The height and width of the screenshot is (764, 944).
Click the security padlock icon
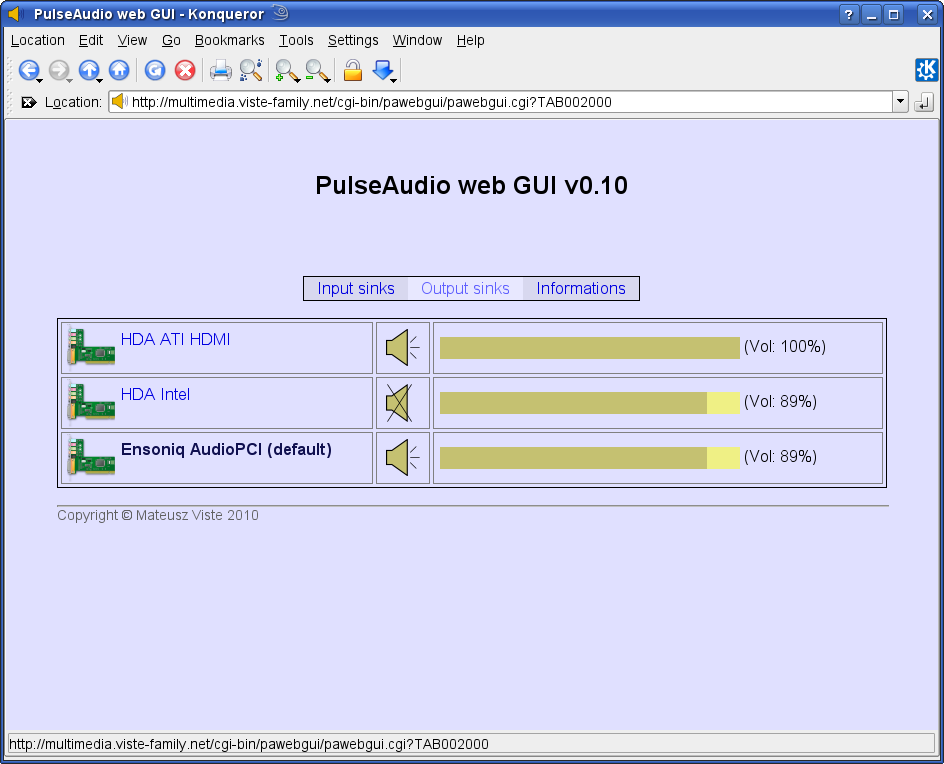coord(353,70)
